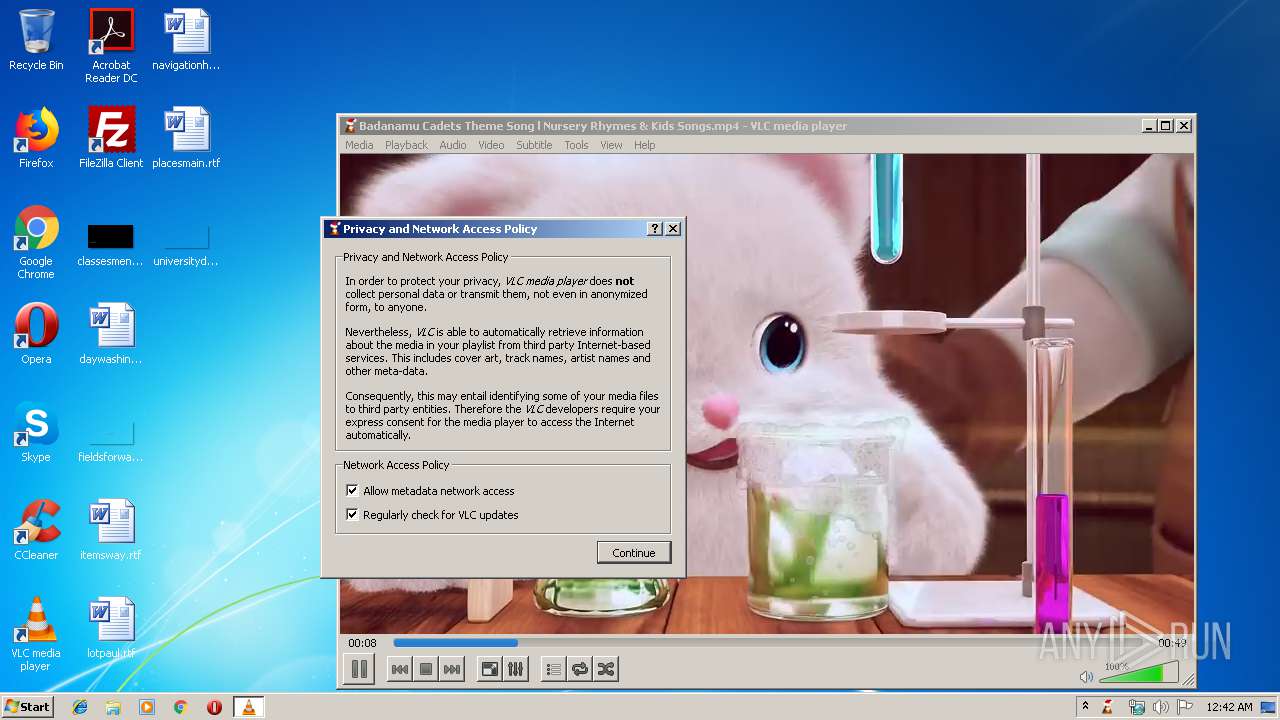Click the dialog help question mark button
Screen dimensions: 1280x720
(x=655, y=229)
